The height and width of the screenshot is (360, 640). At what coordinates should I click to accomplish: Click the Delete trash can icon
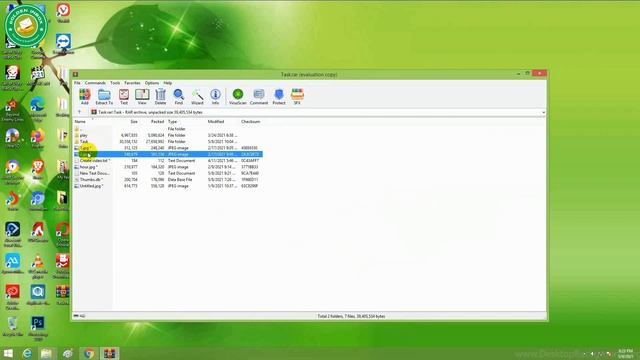160,97
